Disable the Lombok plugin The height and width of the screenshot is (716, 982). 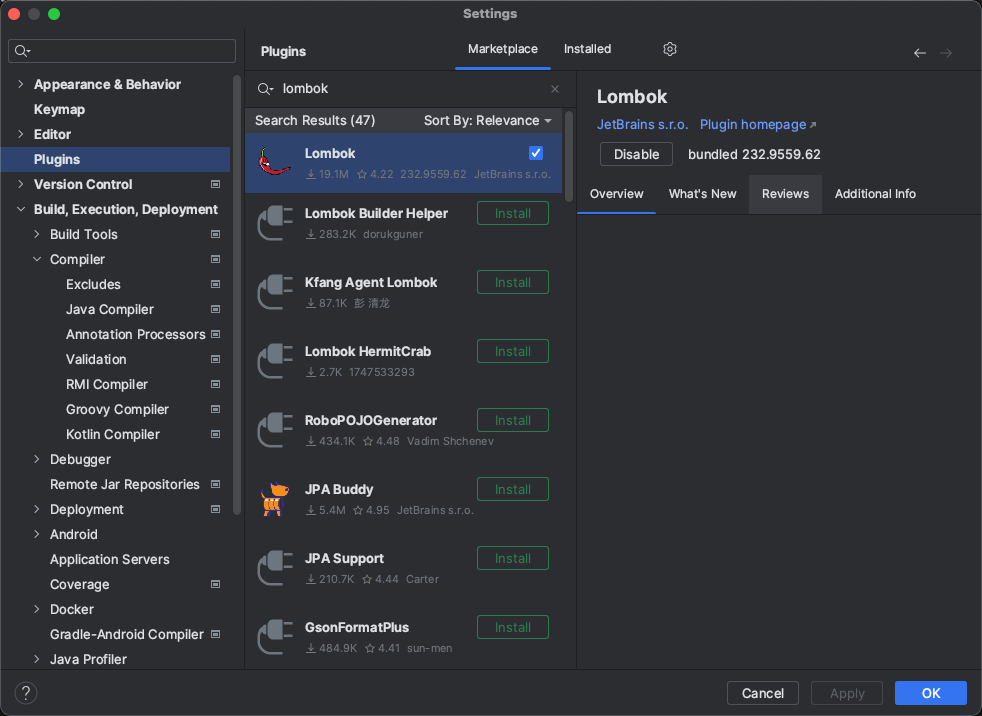636,154
